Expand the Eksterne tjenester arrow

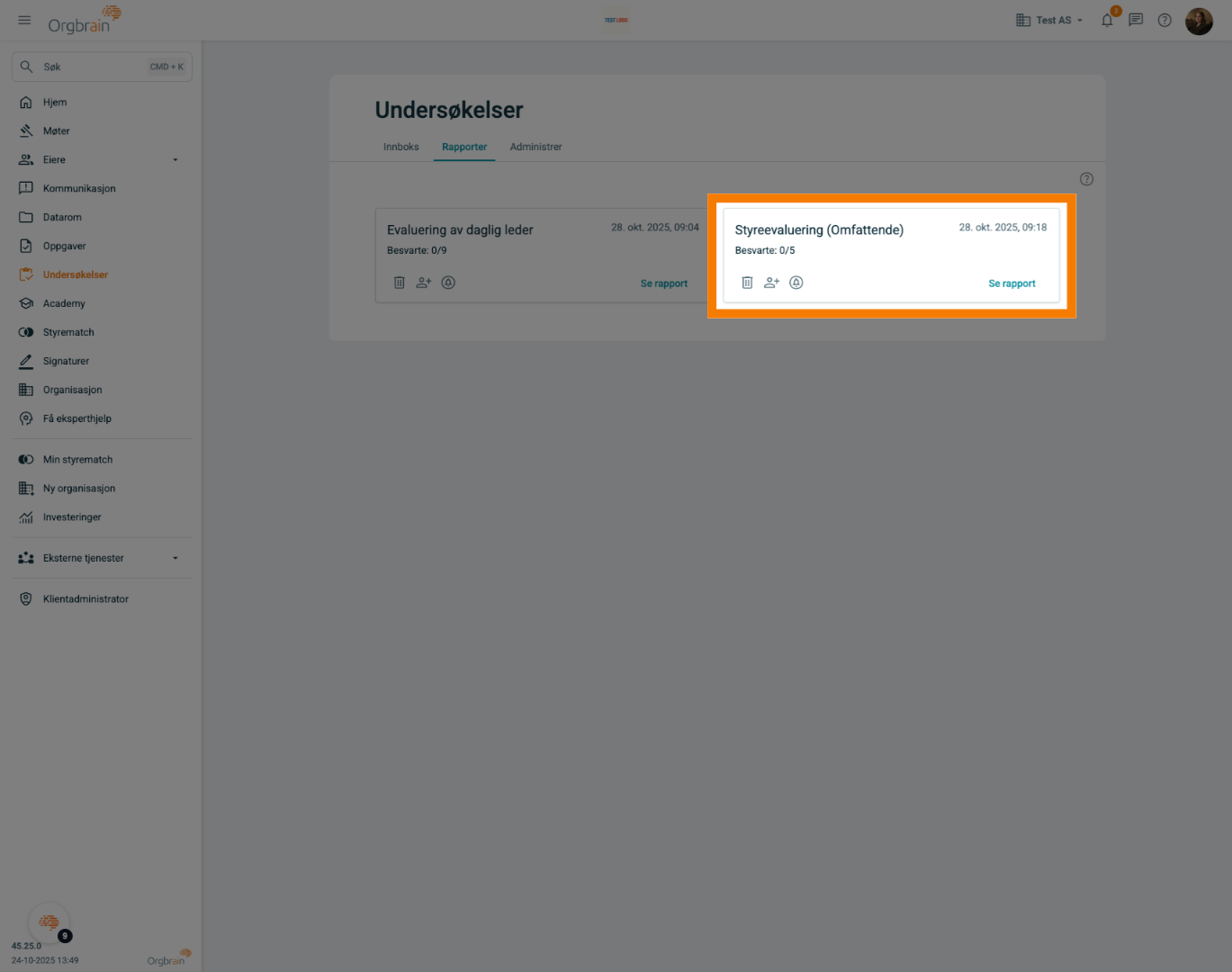[175, 558]
